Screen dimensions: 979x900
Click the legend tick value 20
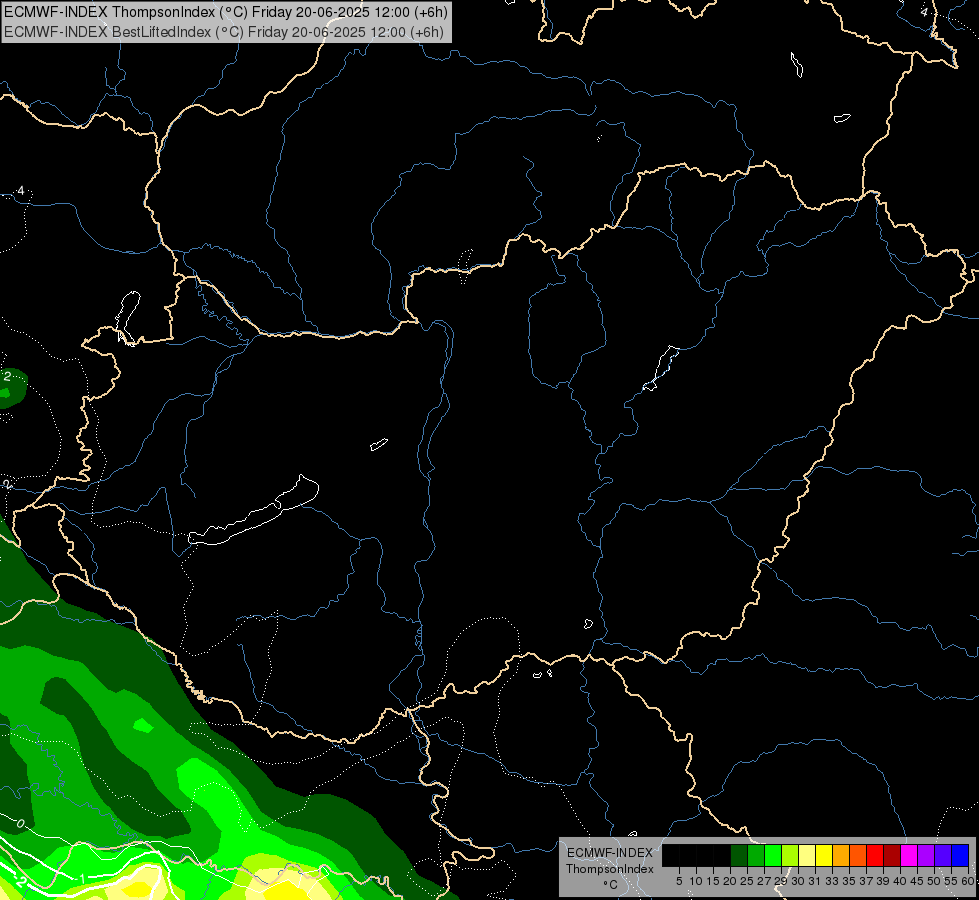730,881
